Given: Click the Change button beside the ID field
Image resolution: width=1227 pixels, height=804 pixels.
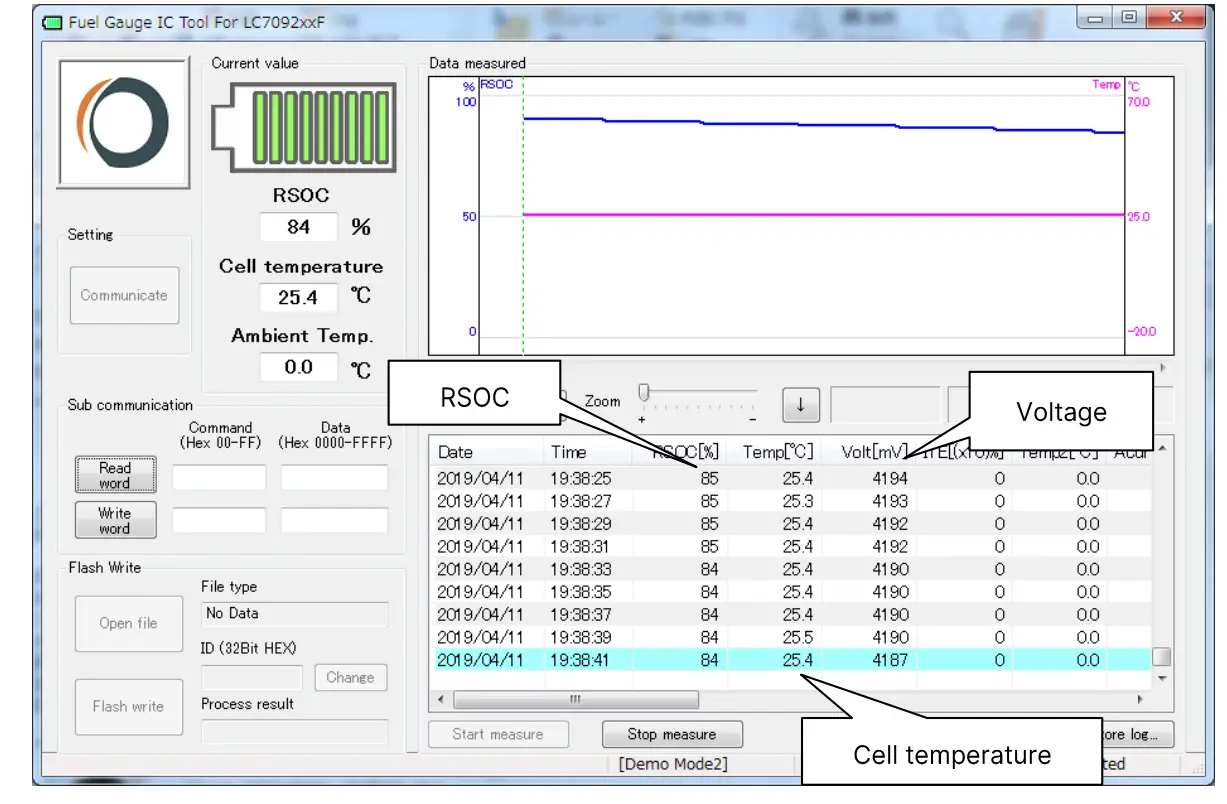Looking at the screenshot, I should 350,677.
